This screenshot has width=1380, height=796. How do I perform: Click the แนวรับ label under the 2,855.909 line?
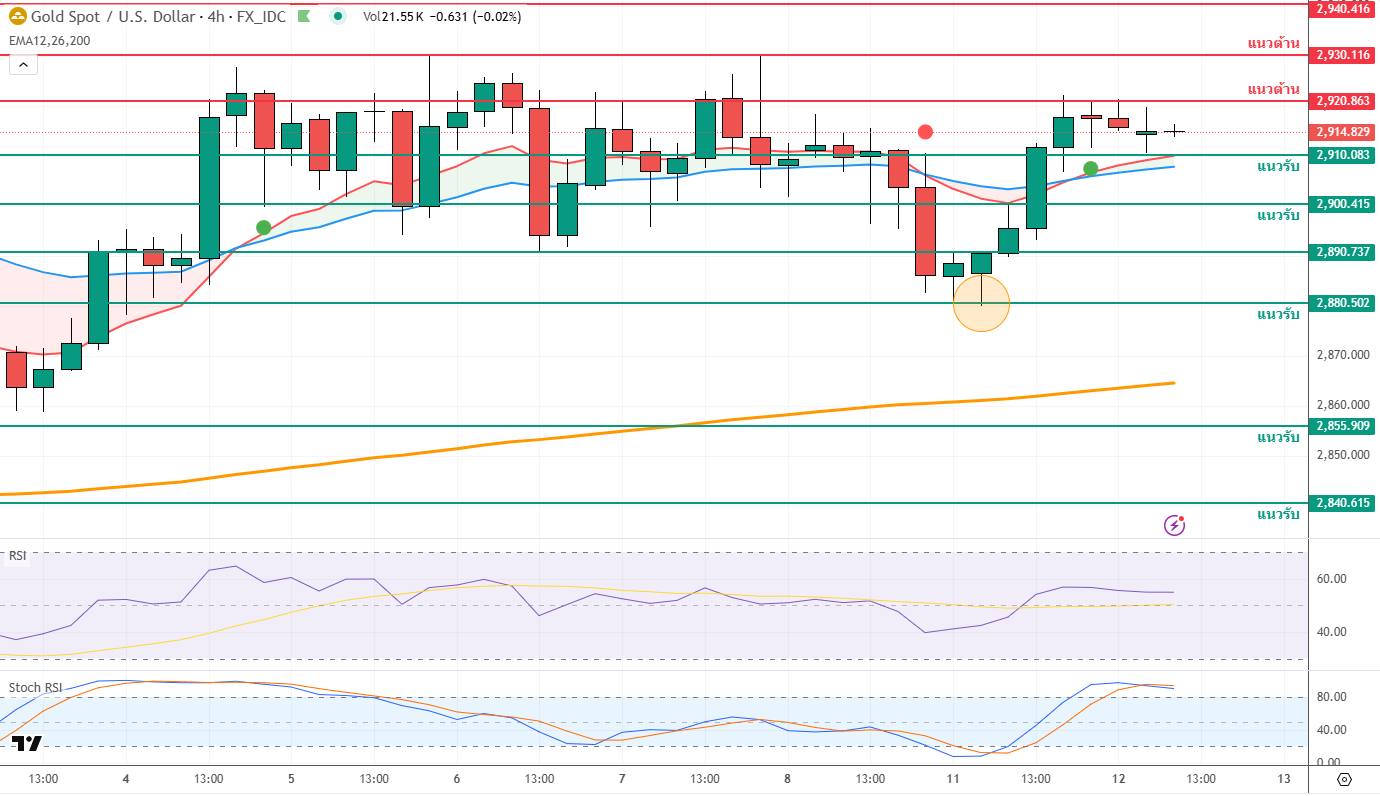[1278, 437]
